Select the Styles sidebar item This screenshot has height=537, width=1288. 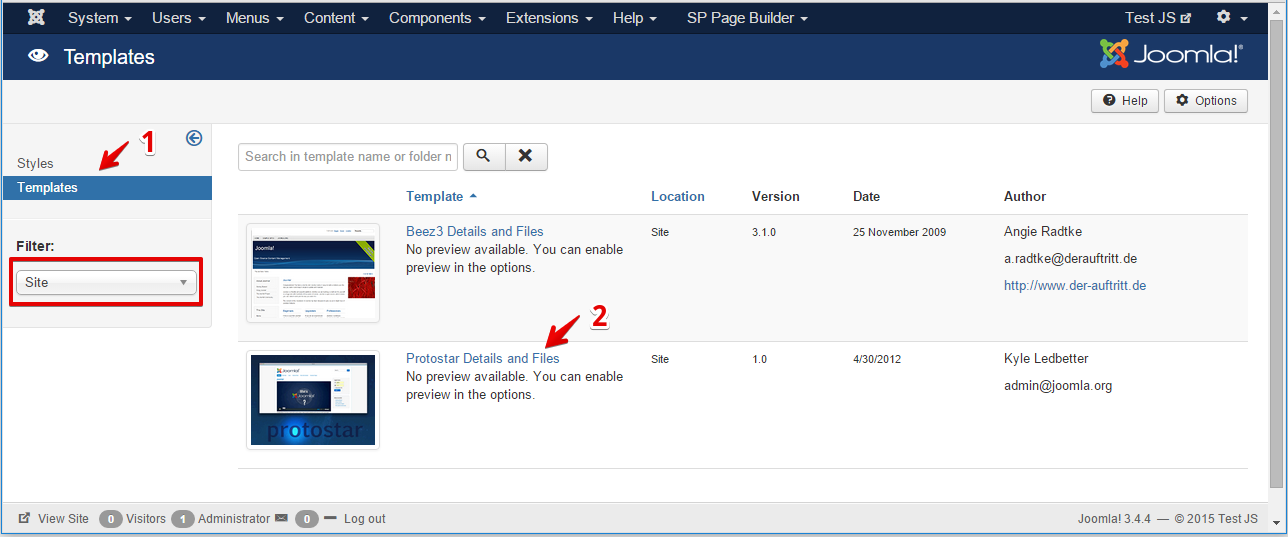click(x=36, y=163)
